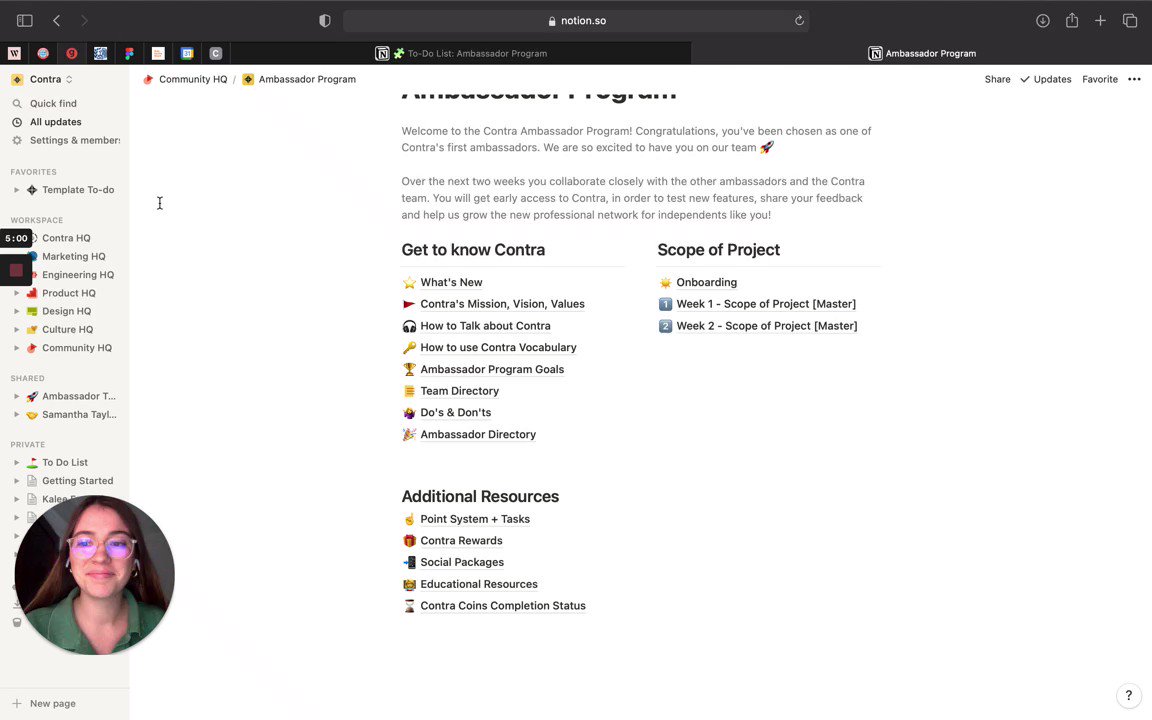Expand the To Do List private page
This screenshot has height=720, width=1152.
16,462
